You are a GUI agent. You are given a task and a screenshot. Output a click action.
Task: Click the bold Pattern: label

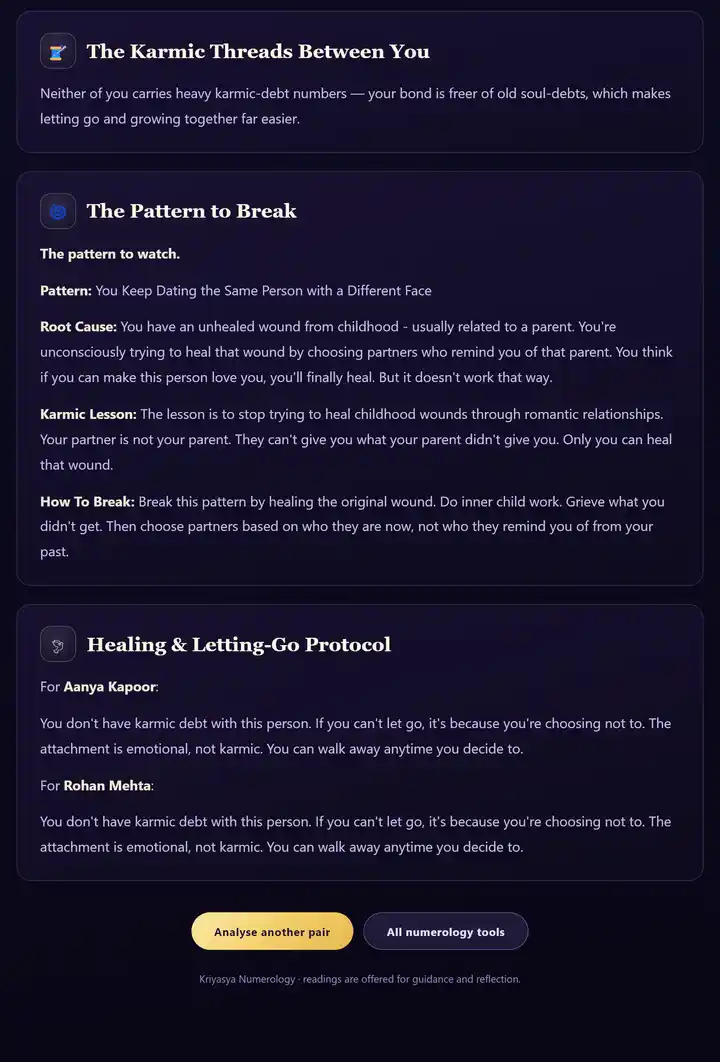(x=66, y=291)
